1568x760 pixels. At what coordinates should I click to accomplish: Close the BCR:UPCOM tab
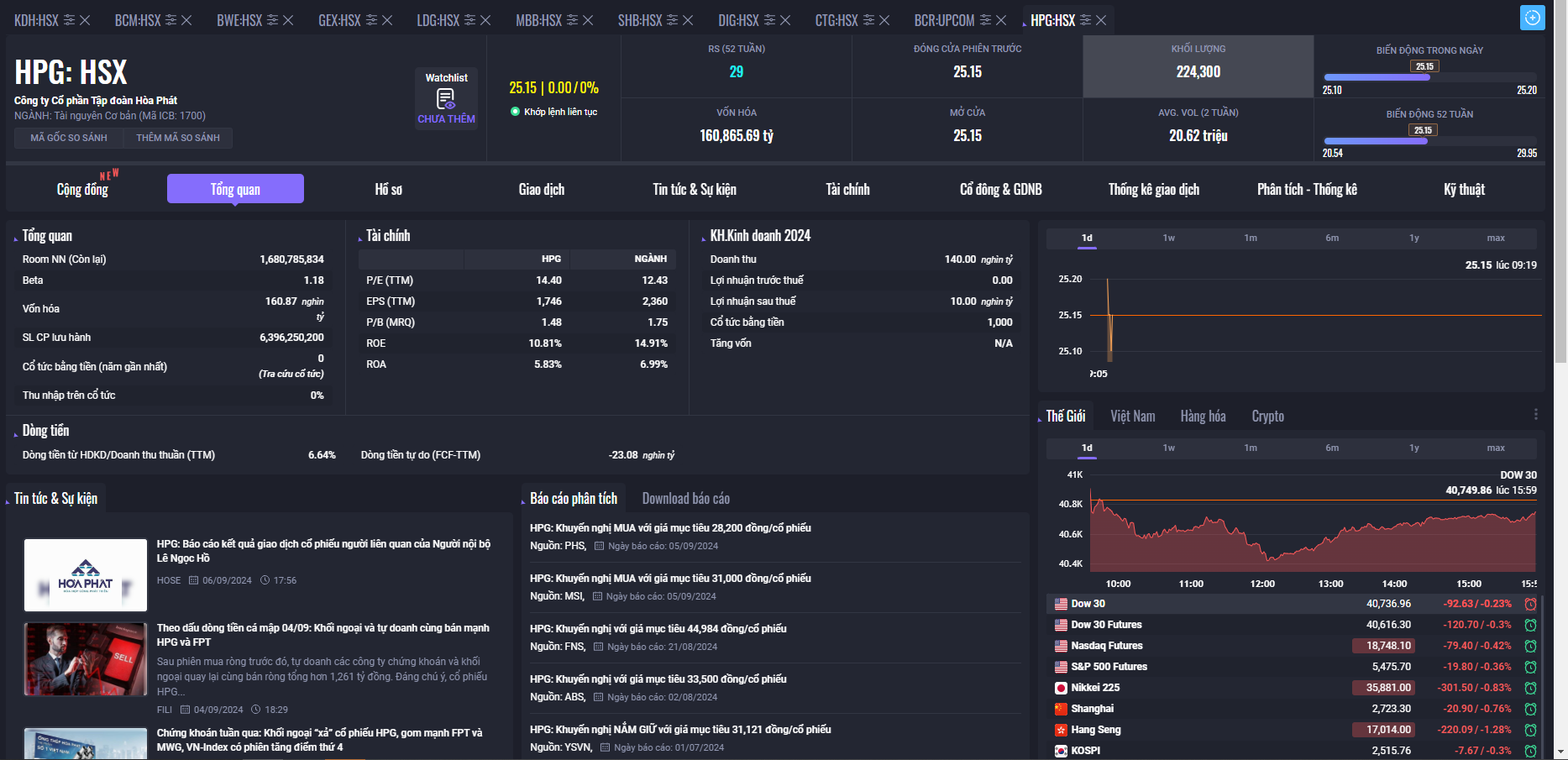pos(1001,20)
